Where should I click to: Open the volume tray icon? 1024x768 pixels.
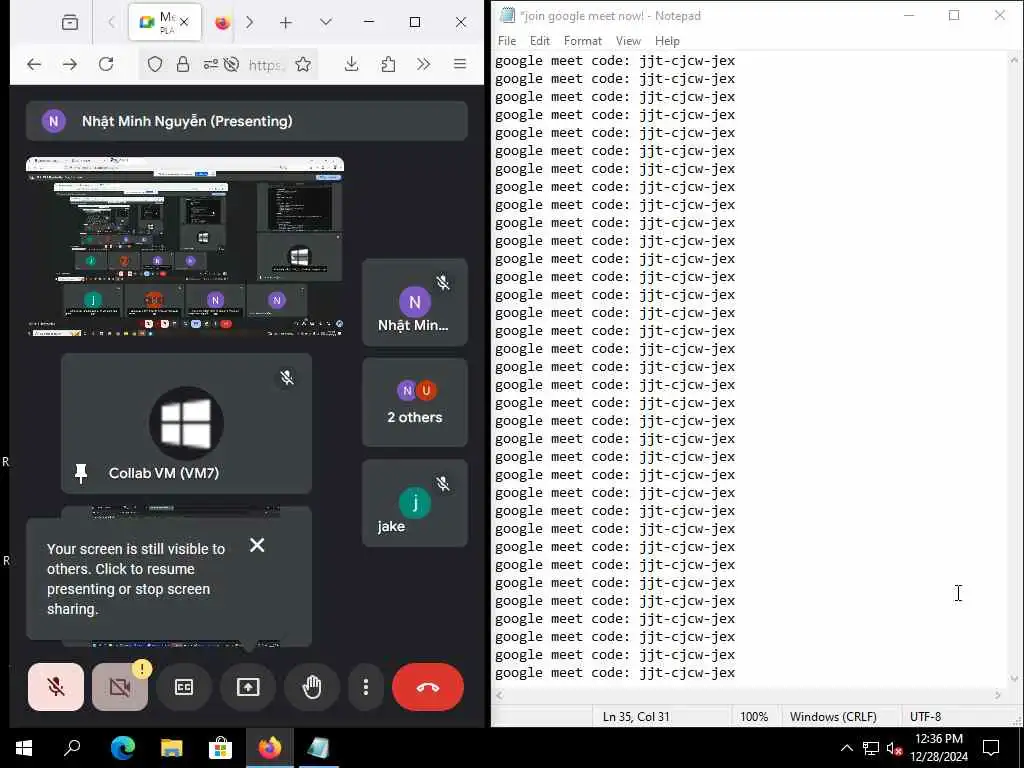pos(894,748)
